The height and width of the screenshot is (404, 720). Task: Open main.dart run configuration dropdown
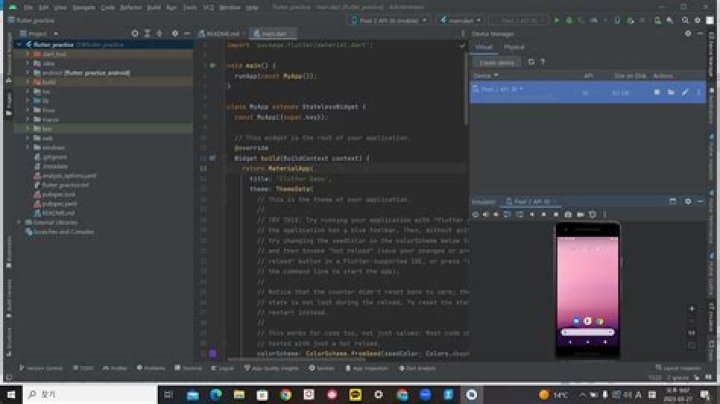pyautogui.click(x=460, y=21)
